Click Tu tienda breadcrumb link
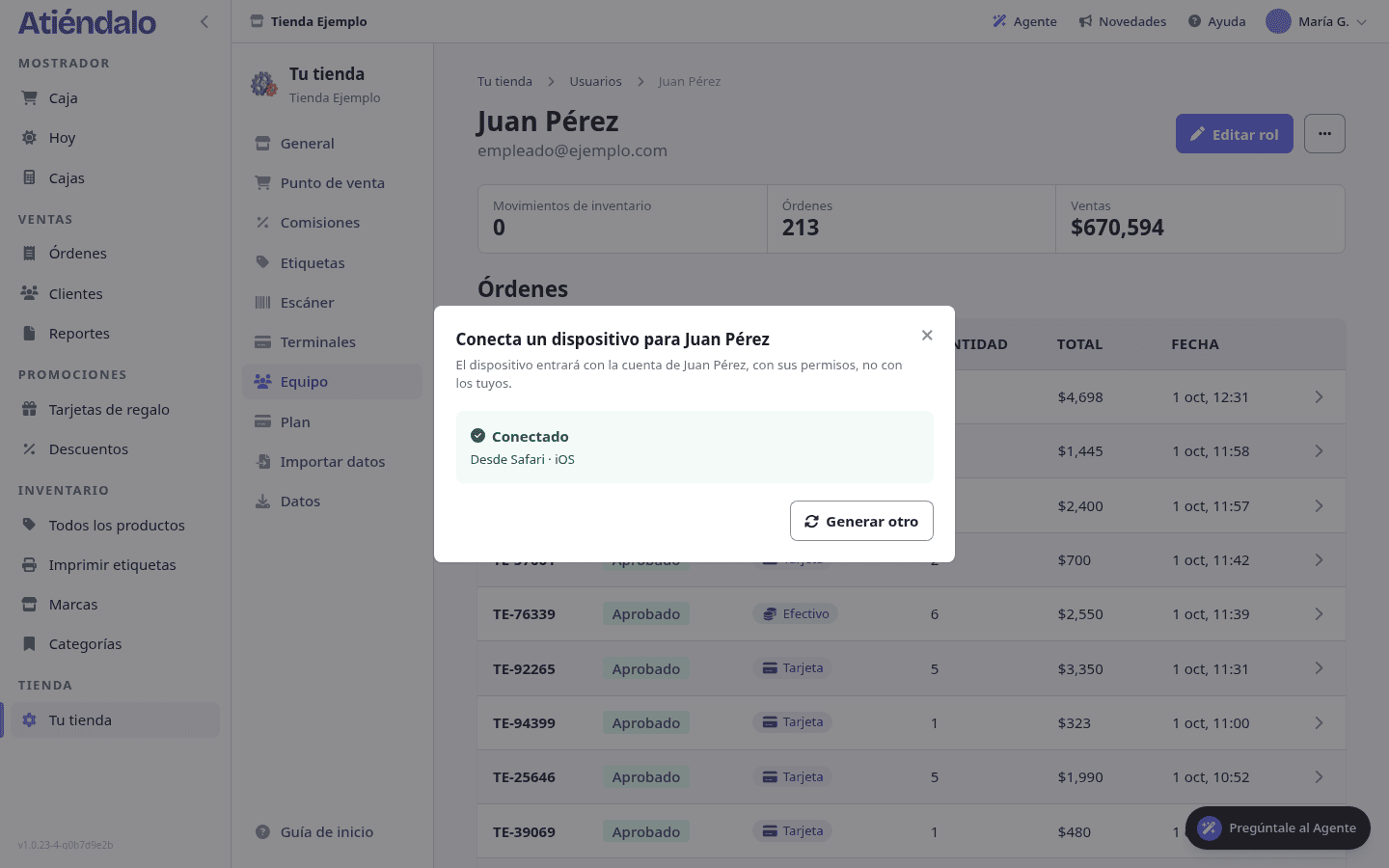Screen dimensions: 1389x868 pos(504,82)
